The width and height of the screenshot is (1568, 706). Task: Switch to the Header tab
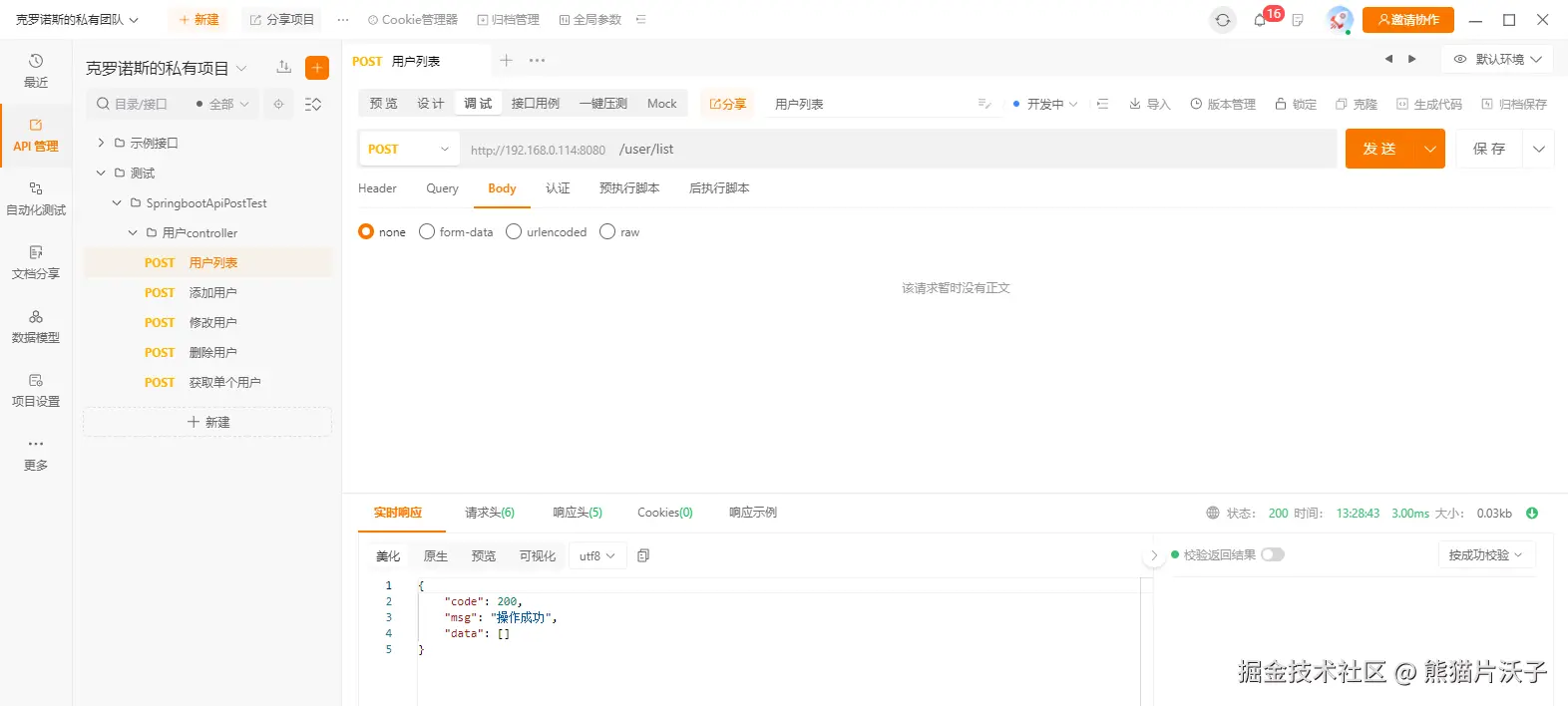pyautogui.click(x=377, y=187)
